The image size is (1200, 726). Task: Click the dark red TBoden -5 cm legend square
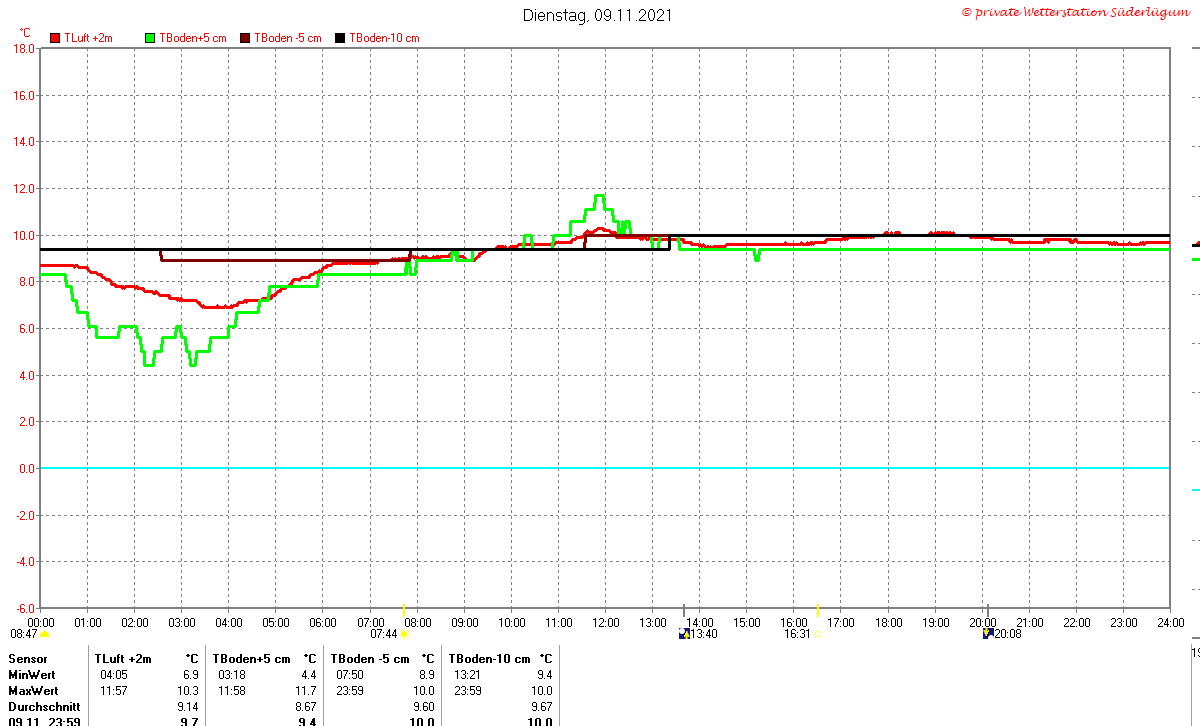tap(245, 38)
